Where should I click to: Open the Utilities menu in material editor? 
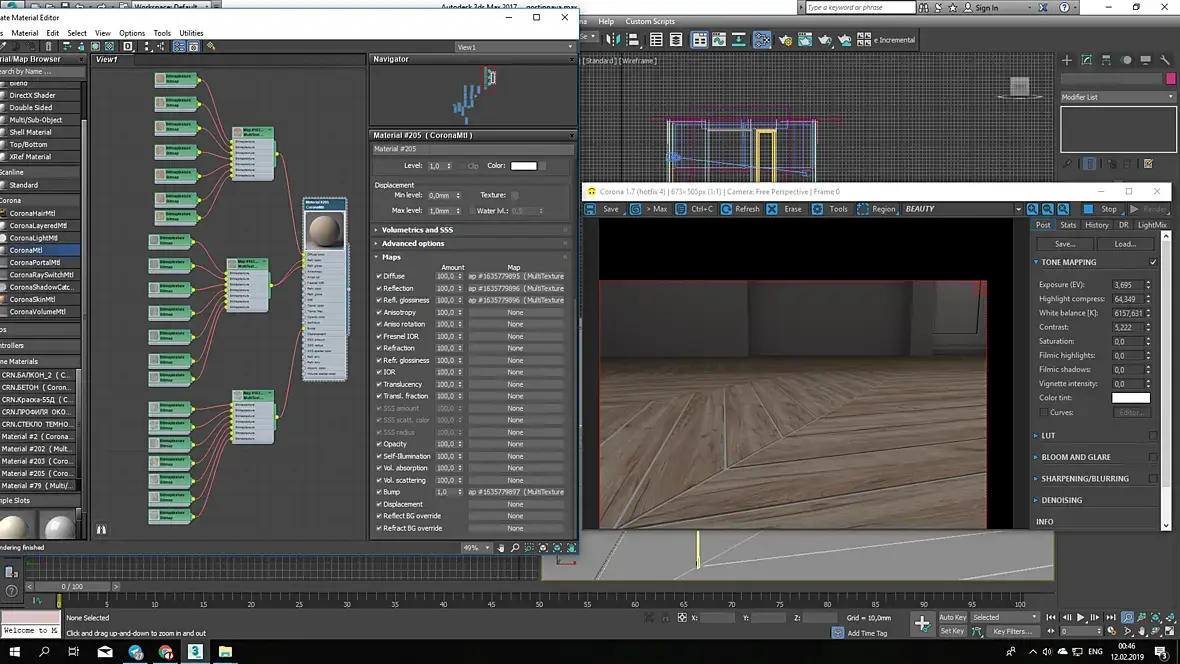pos(190,33)
